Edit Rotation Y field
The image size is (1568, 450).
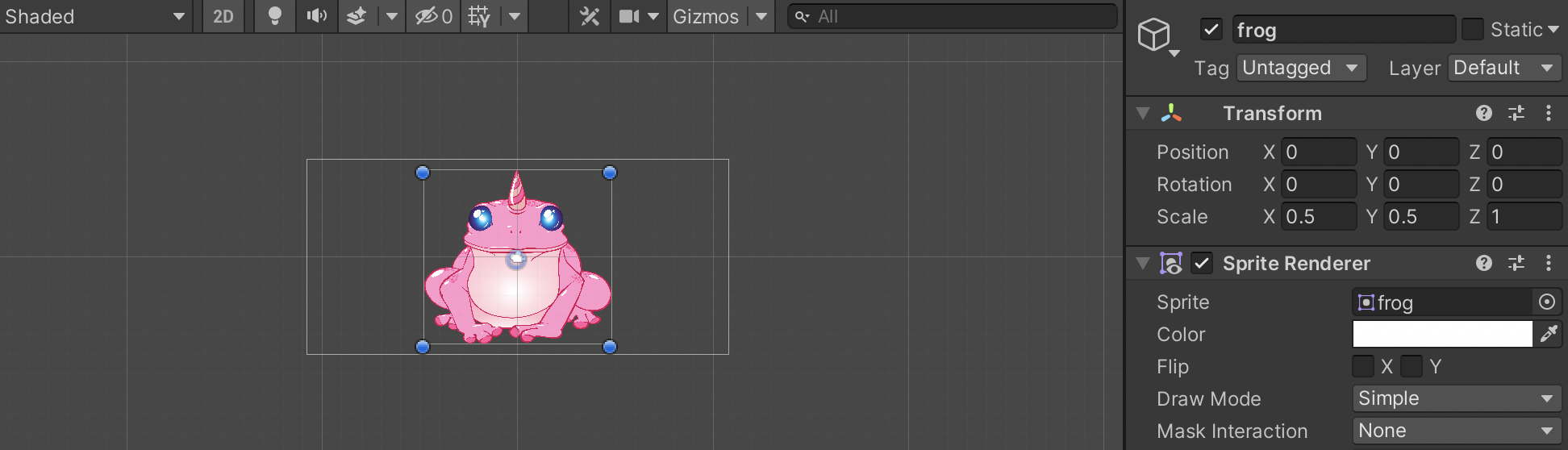pos(1421,184)
